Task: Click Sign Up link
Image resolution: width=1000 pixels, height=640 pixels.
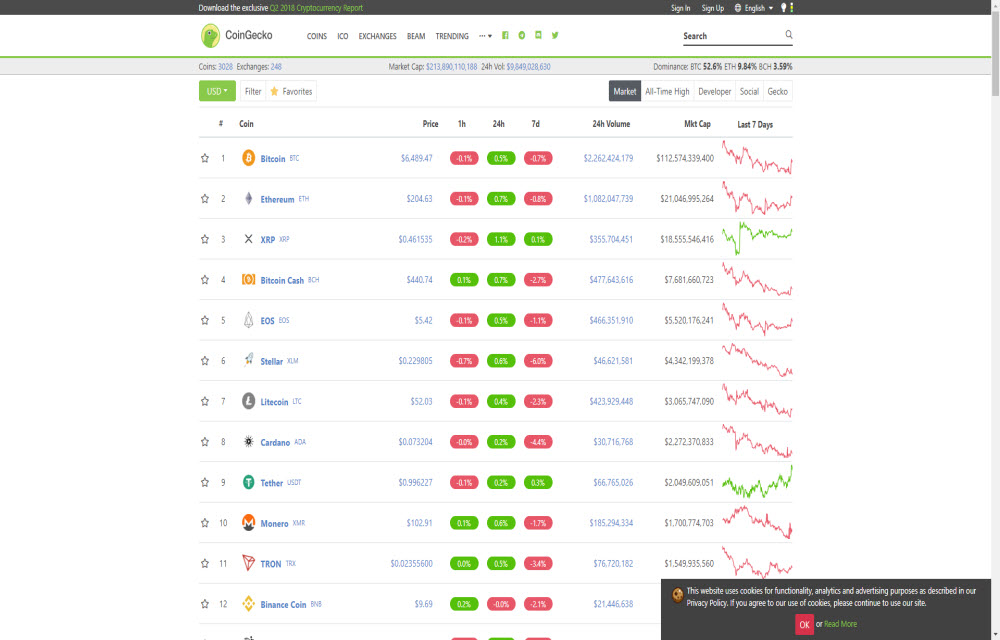Action: tap(712, 8)
